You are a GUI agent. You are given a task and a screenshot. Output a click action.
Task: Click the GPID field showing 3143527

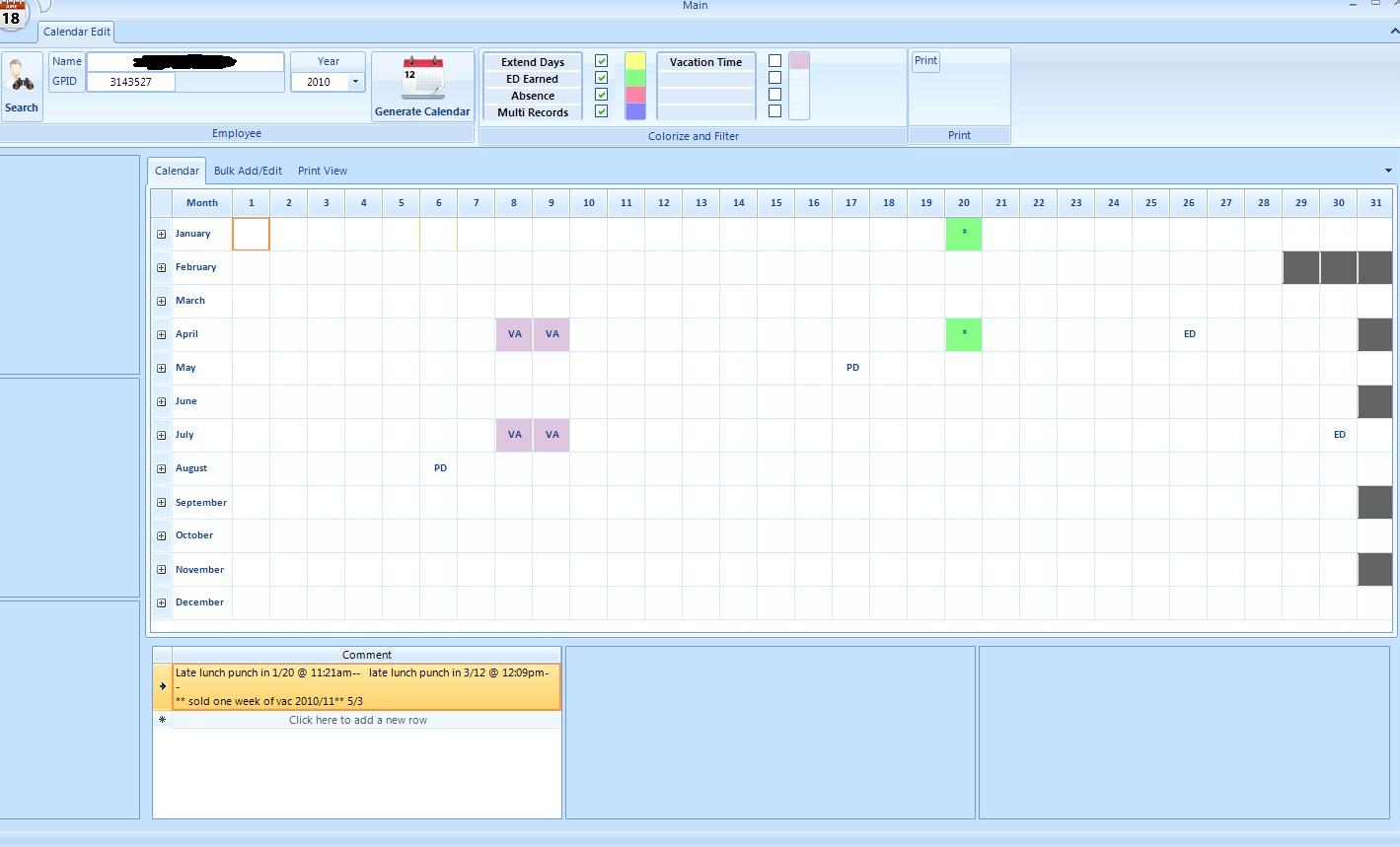click(131, 82)
